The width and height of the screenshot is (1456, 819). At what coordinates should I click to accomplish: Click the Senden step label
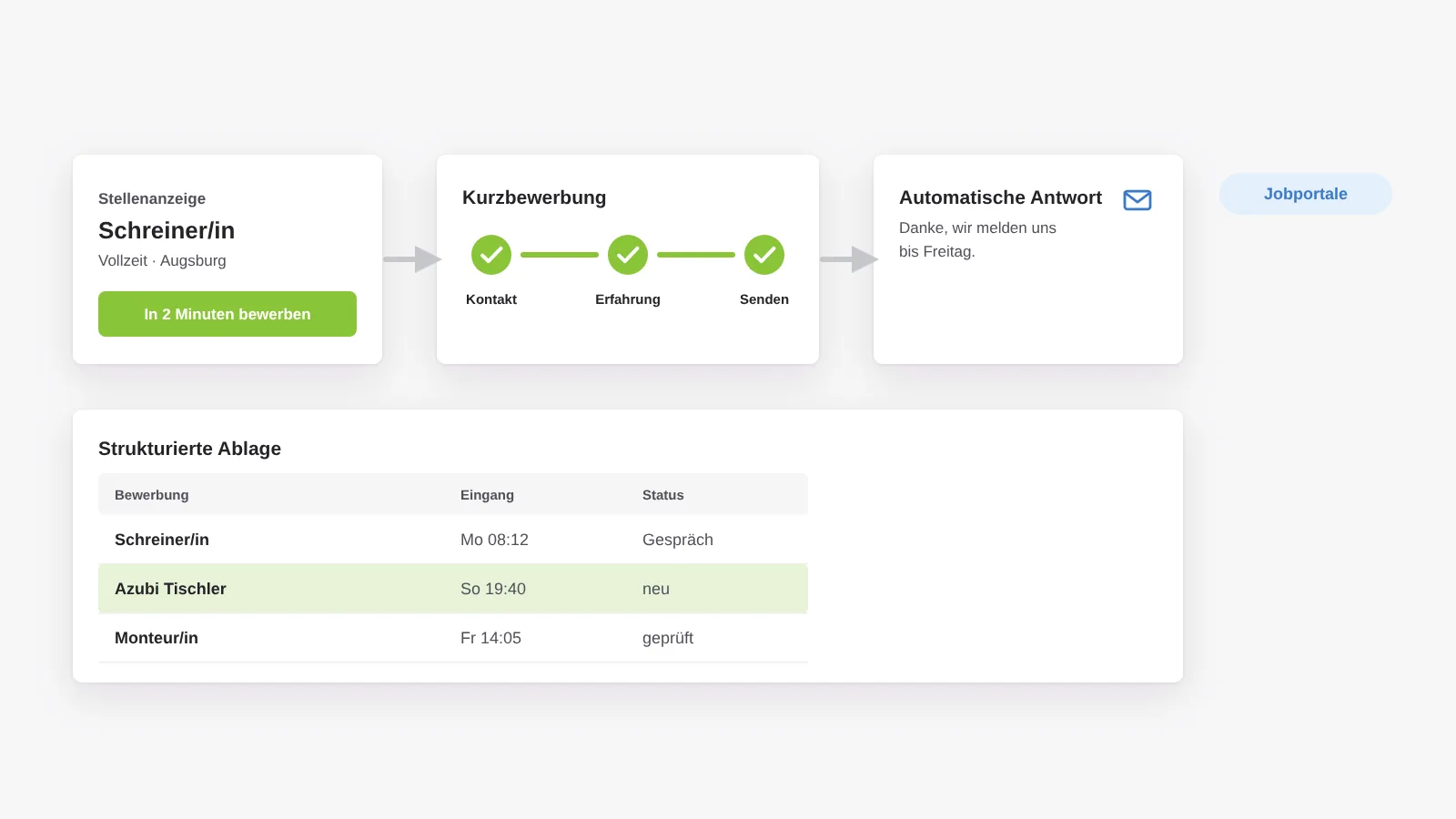pos(764,299)
